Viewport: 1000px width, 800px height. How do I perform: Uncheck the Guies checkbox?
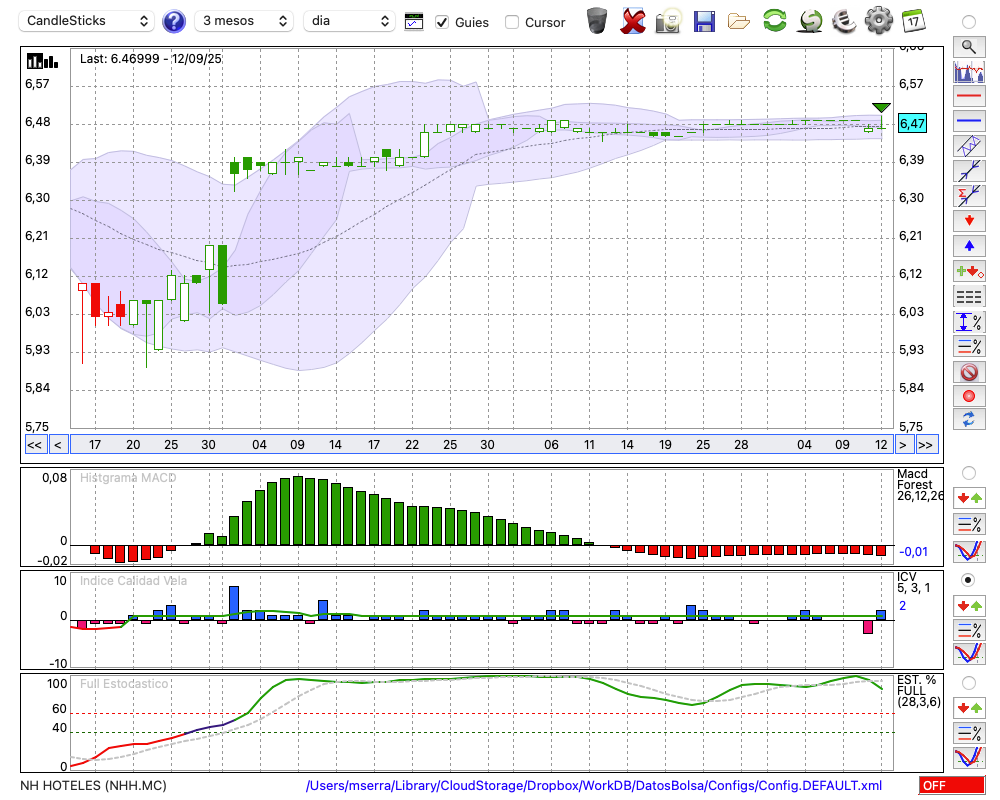441,22
